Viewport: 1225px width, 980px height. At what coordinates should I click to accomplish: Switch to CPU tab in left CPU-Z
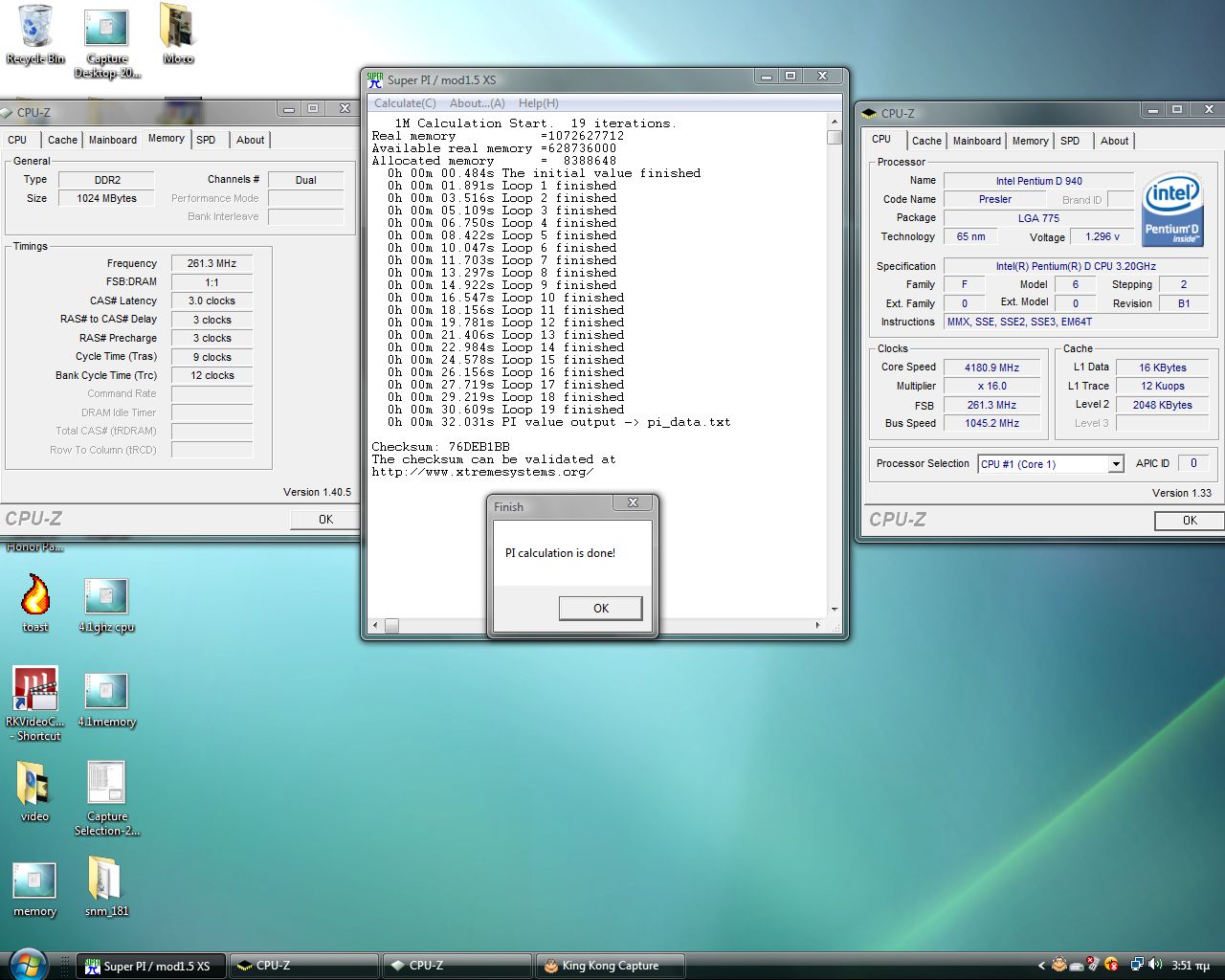18,140
